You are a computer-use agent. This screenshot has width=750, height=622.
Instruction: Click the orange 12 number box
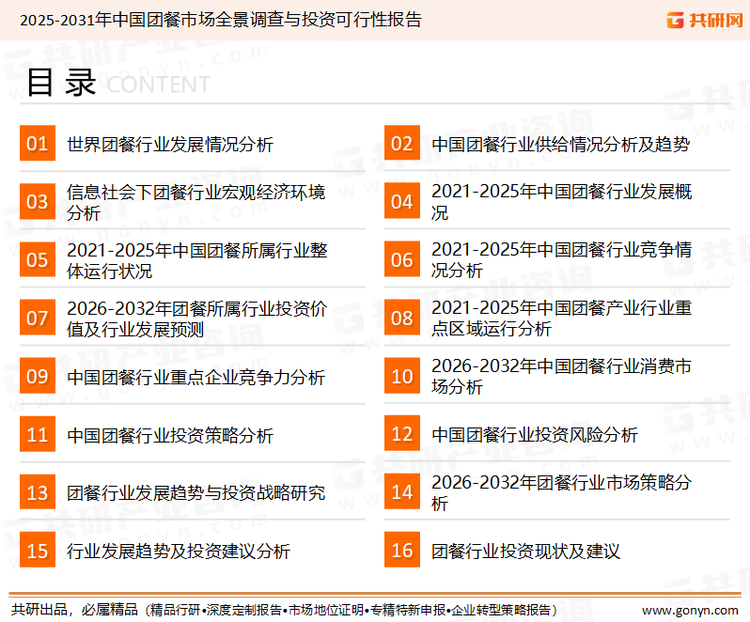(402, 433)
